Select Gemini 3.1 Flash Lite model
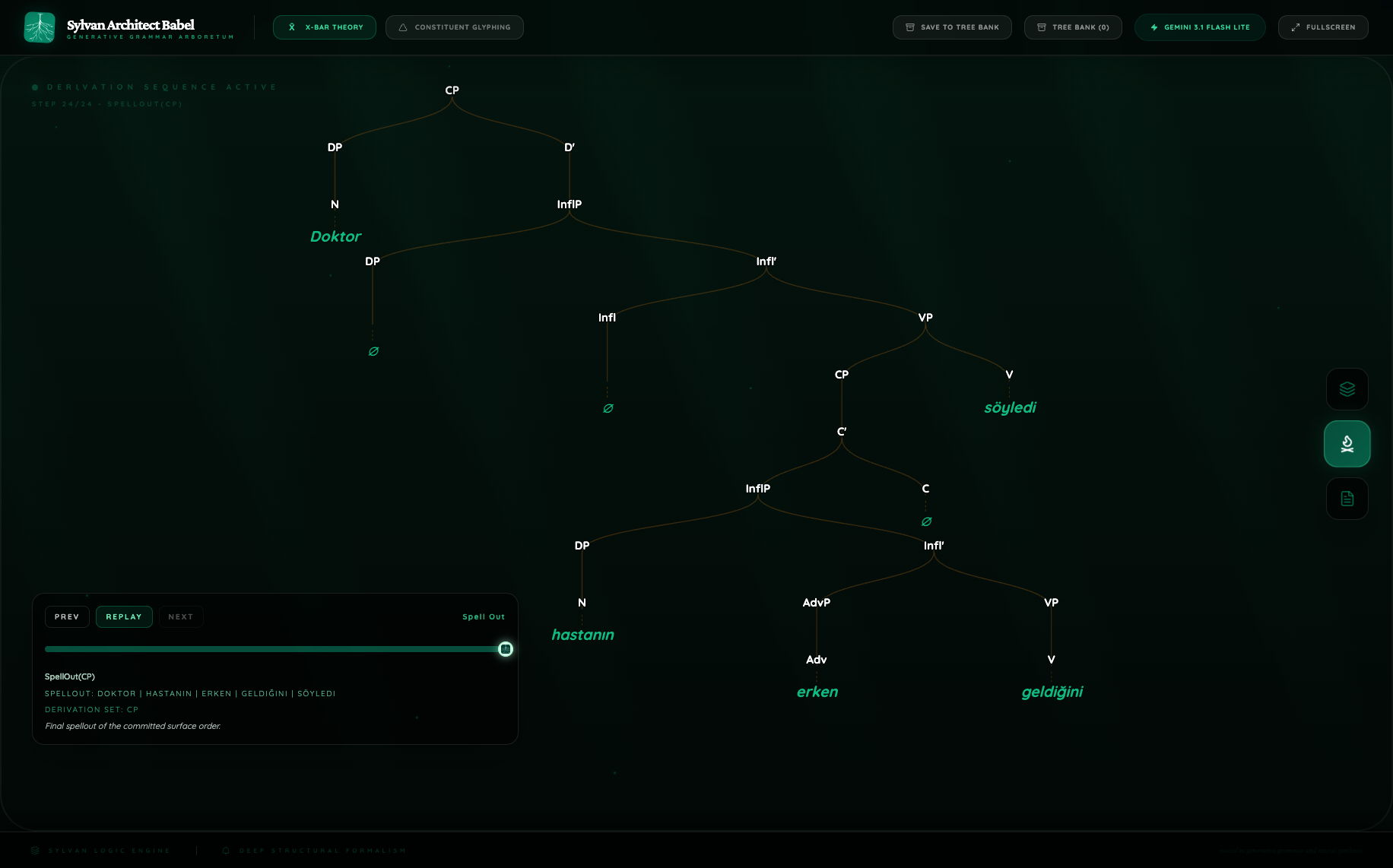Screen dimensions: 1393x868 [x=1200, y=27]
